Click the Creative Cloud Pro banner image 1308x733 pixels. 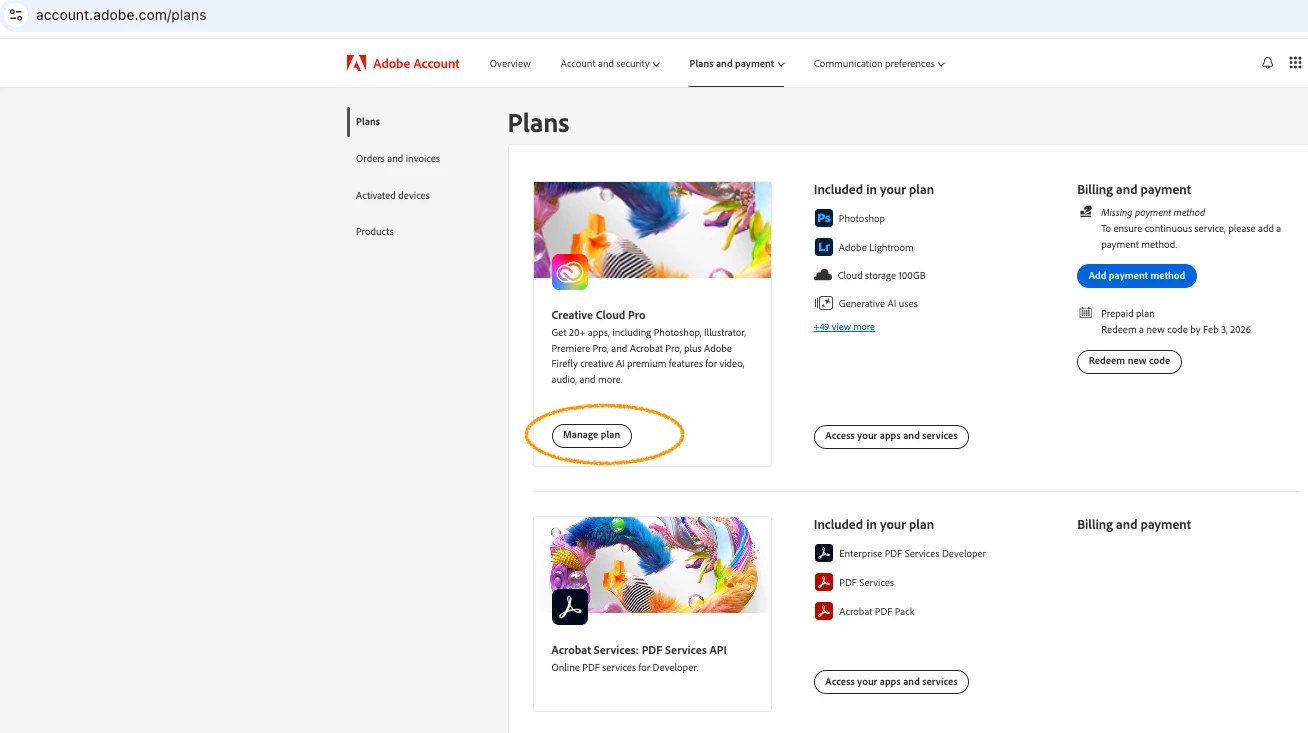click(652, 230)
